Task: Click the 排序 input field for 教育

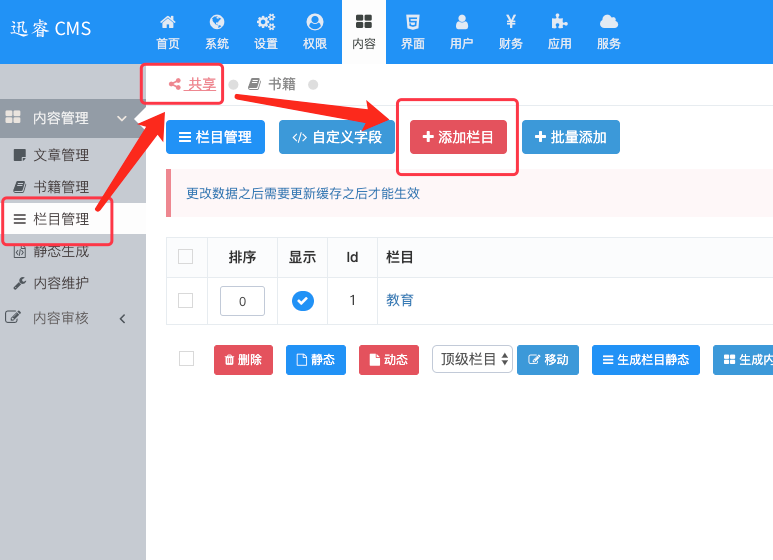Action: point(242,301)
